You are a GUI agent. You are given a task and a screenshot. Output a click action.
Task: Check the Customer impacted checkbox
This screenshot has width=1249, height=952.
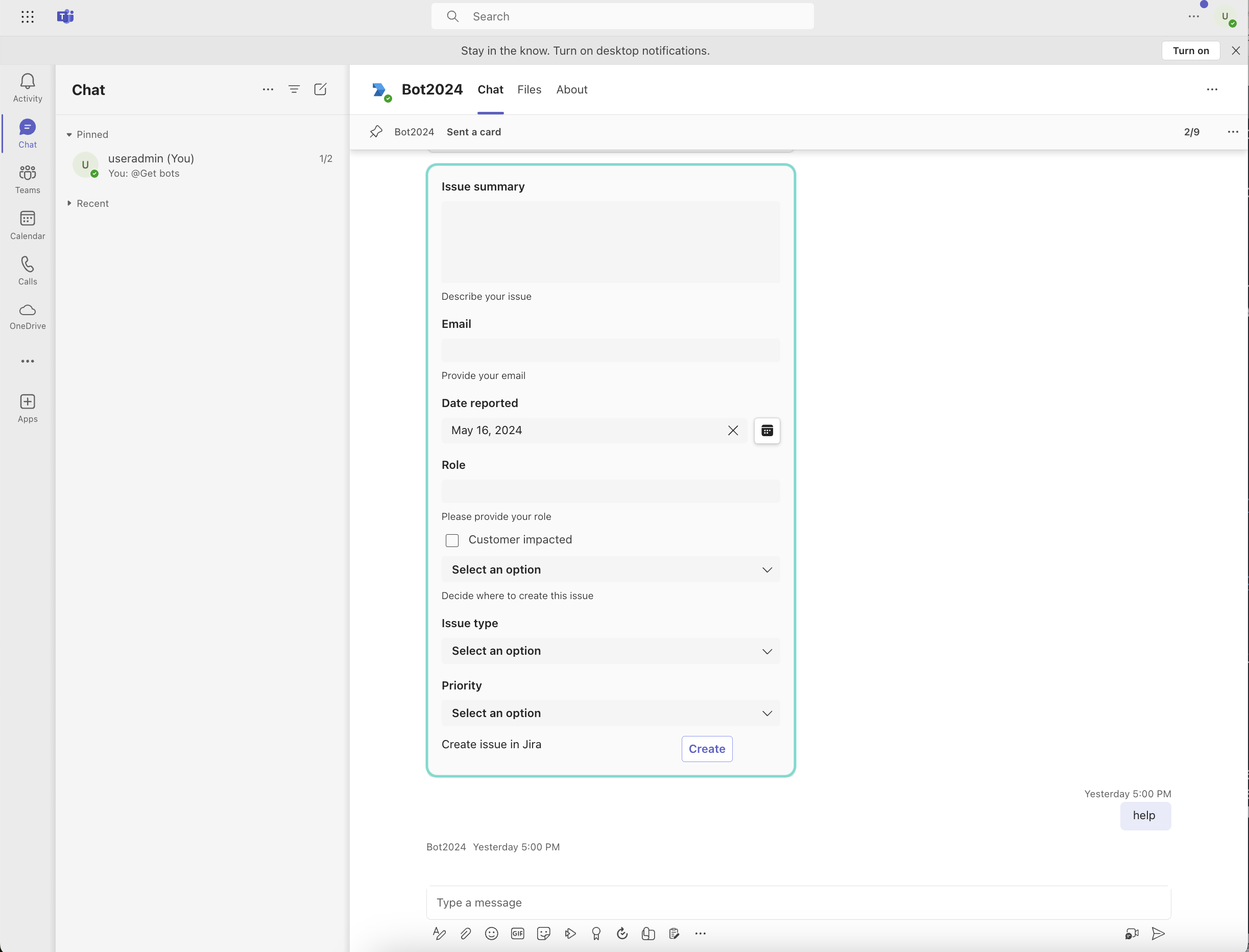(x=452, y=540)
